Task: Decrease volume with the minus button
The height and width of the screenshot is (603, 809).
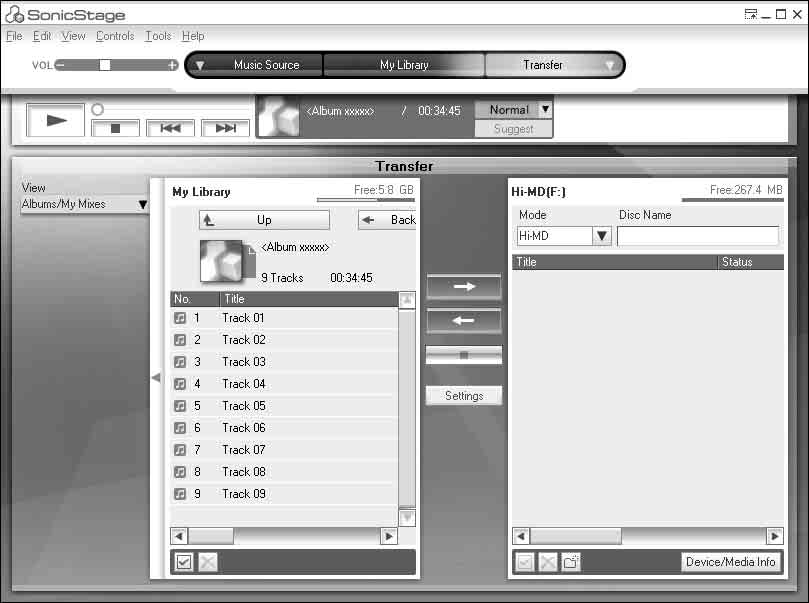Action: click(x=60, y=65)
